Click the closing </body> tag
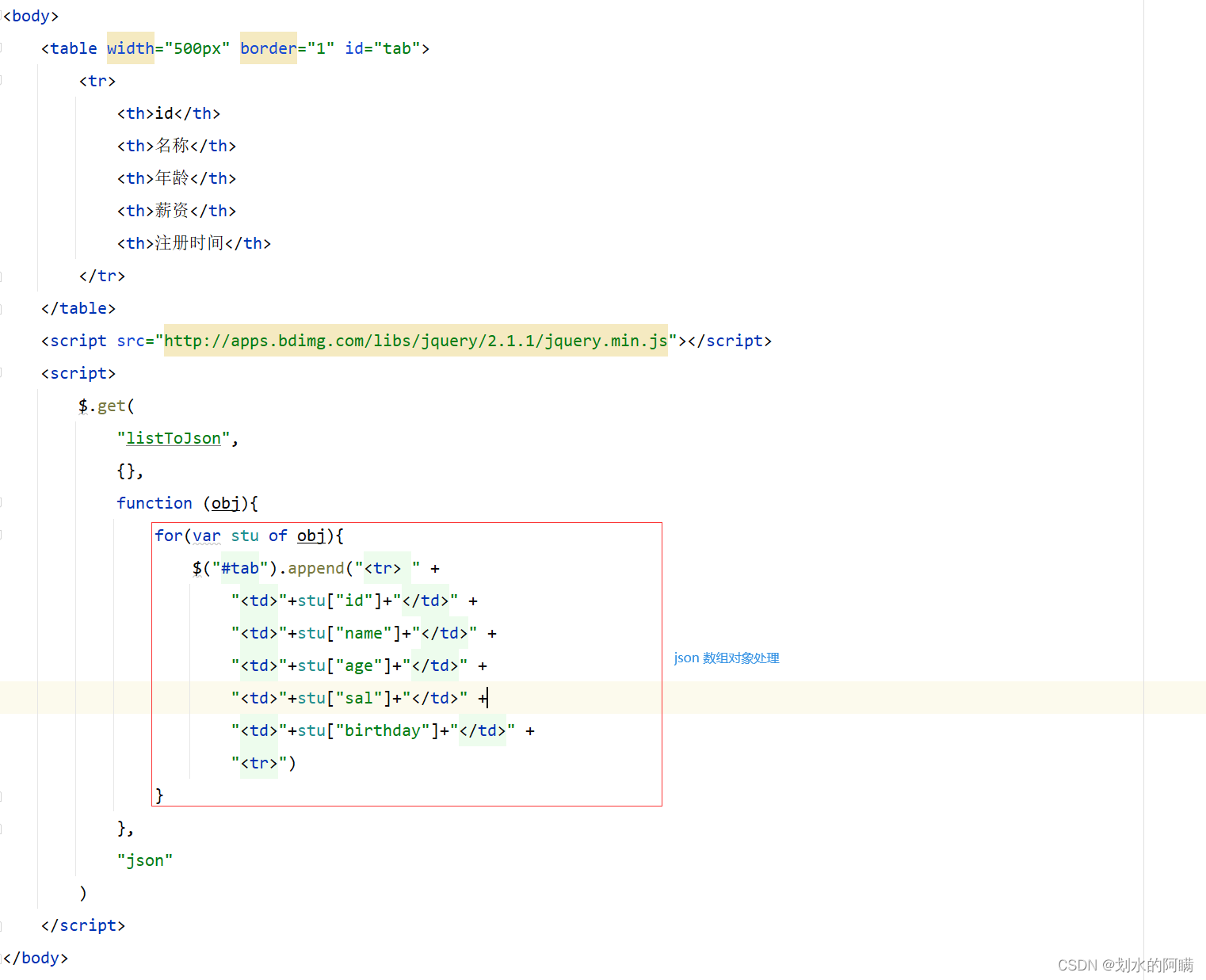Image resolution: width=1206 pixels, height=980 pixels. coord(36,958)
